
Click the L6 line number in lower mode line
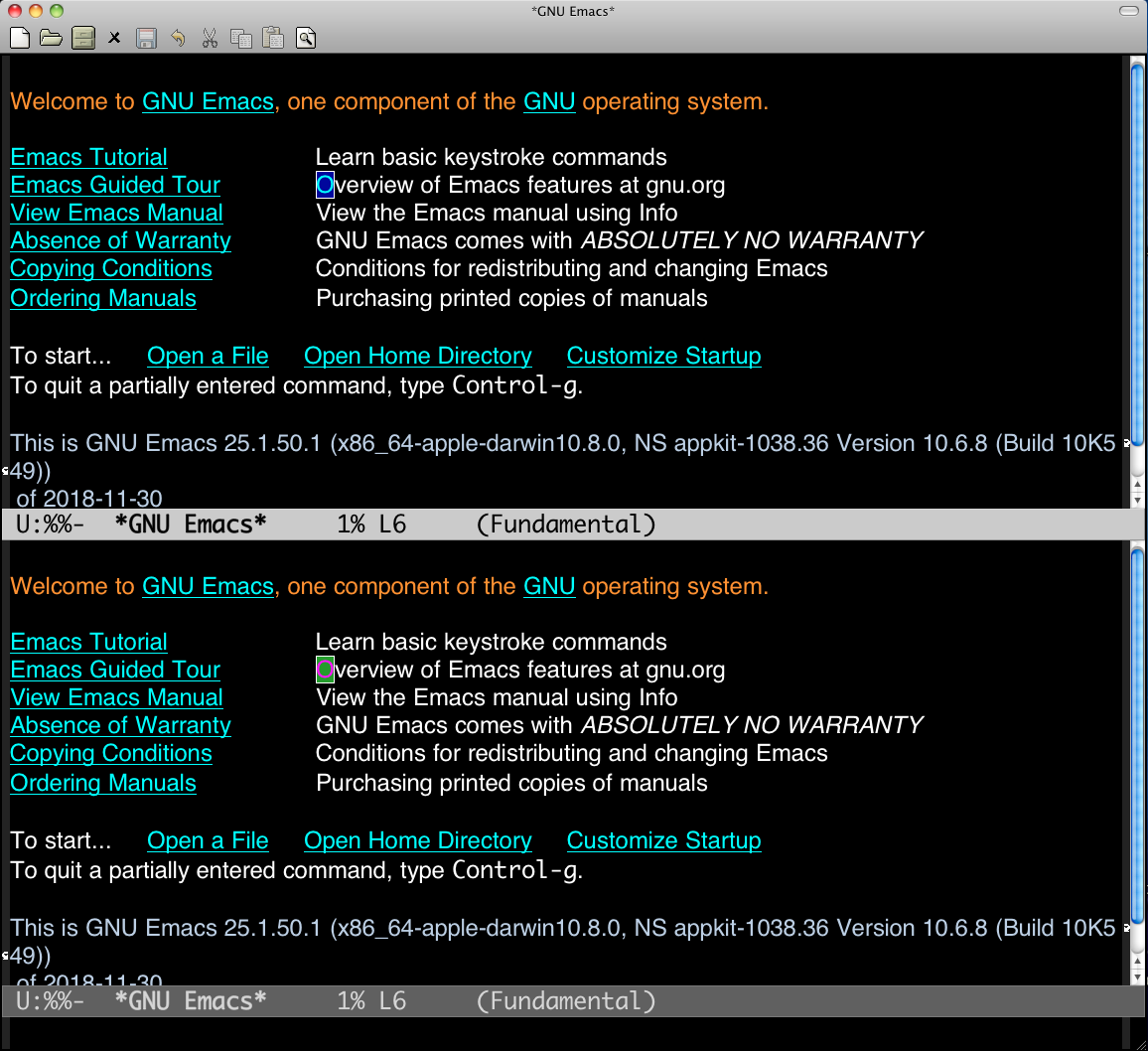coord(392,1001)
